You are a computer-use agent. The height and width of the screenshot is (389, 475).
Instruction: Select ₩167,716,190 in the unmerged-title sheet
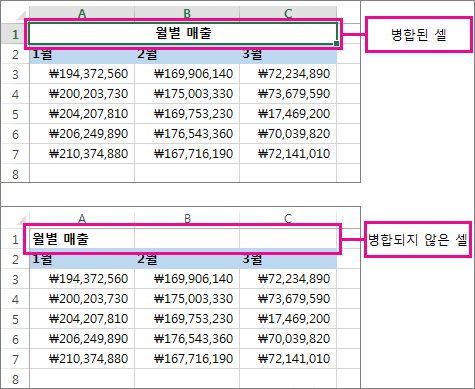coord(187,359)
